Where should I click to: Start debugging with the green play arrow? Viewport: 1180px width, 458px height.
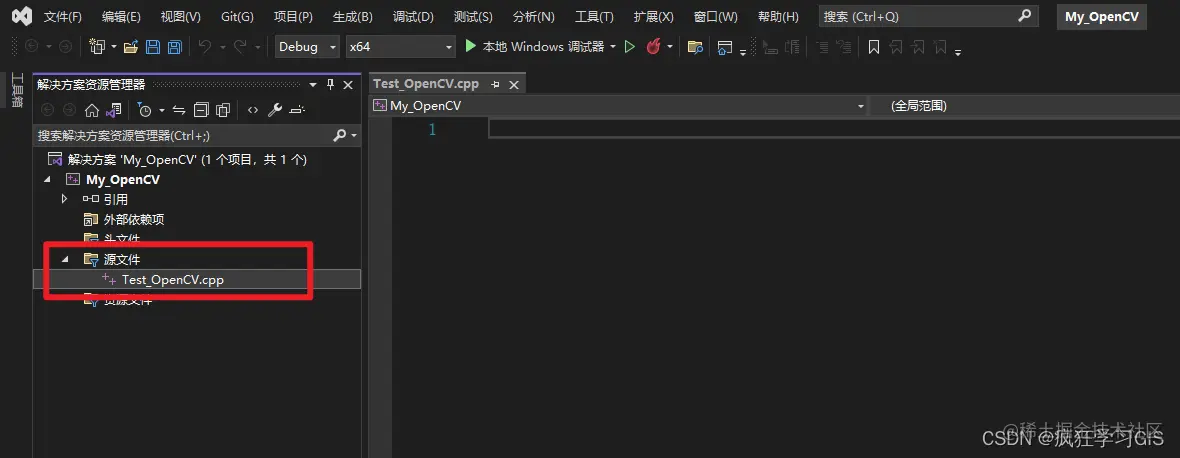point(470,47)
